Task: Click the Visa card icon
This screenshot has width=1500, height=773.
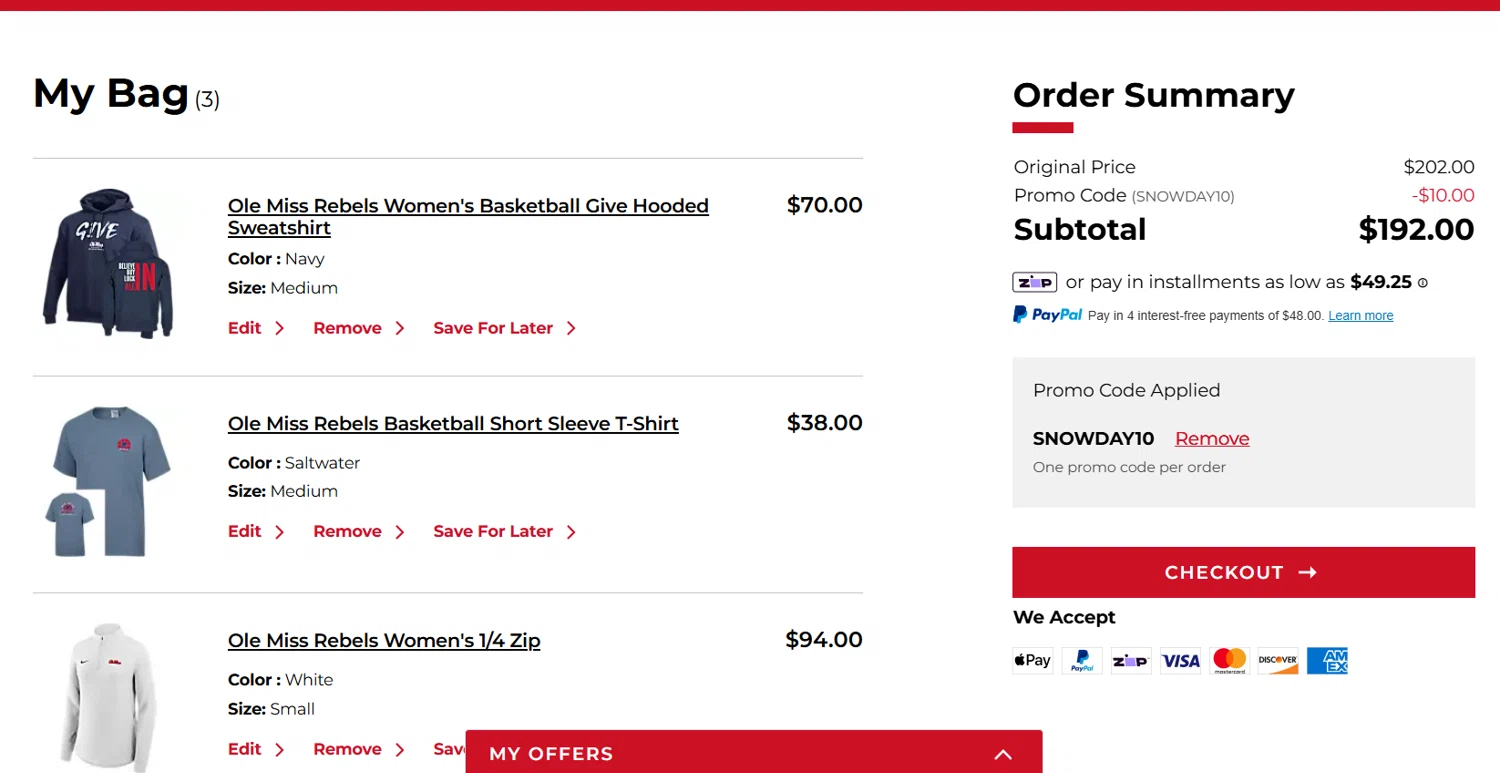Action: 1180,660
